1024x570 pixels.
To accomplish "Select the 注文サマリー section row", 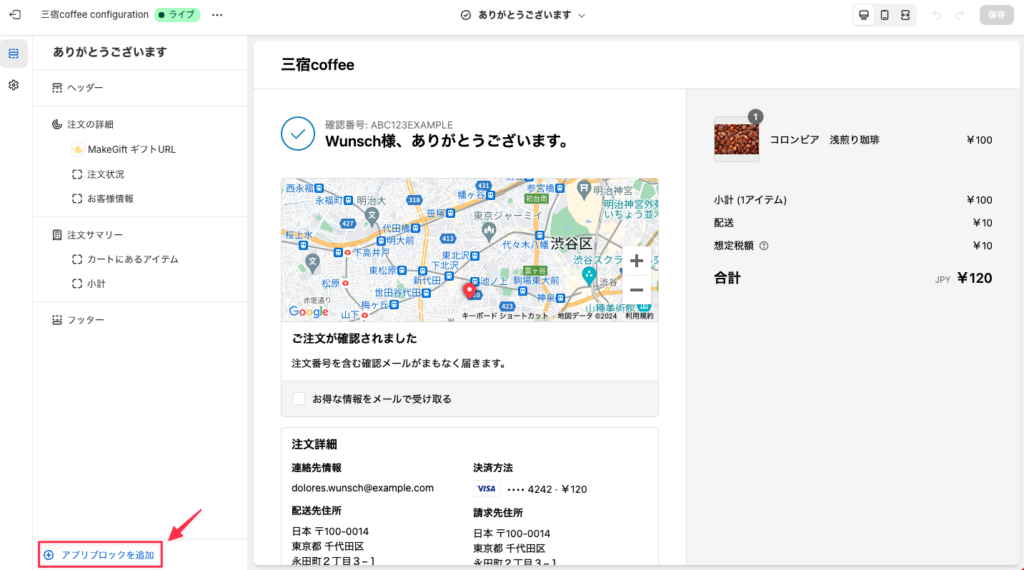I will click(140, 234).
